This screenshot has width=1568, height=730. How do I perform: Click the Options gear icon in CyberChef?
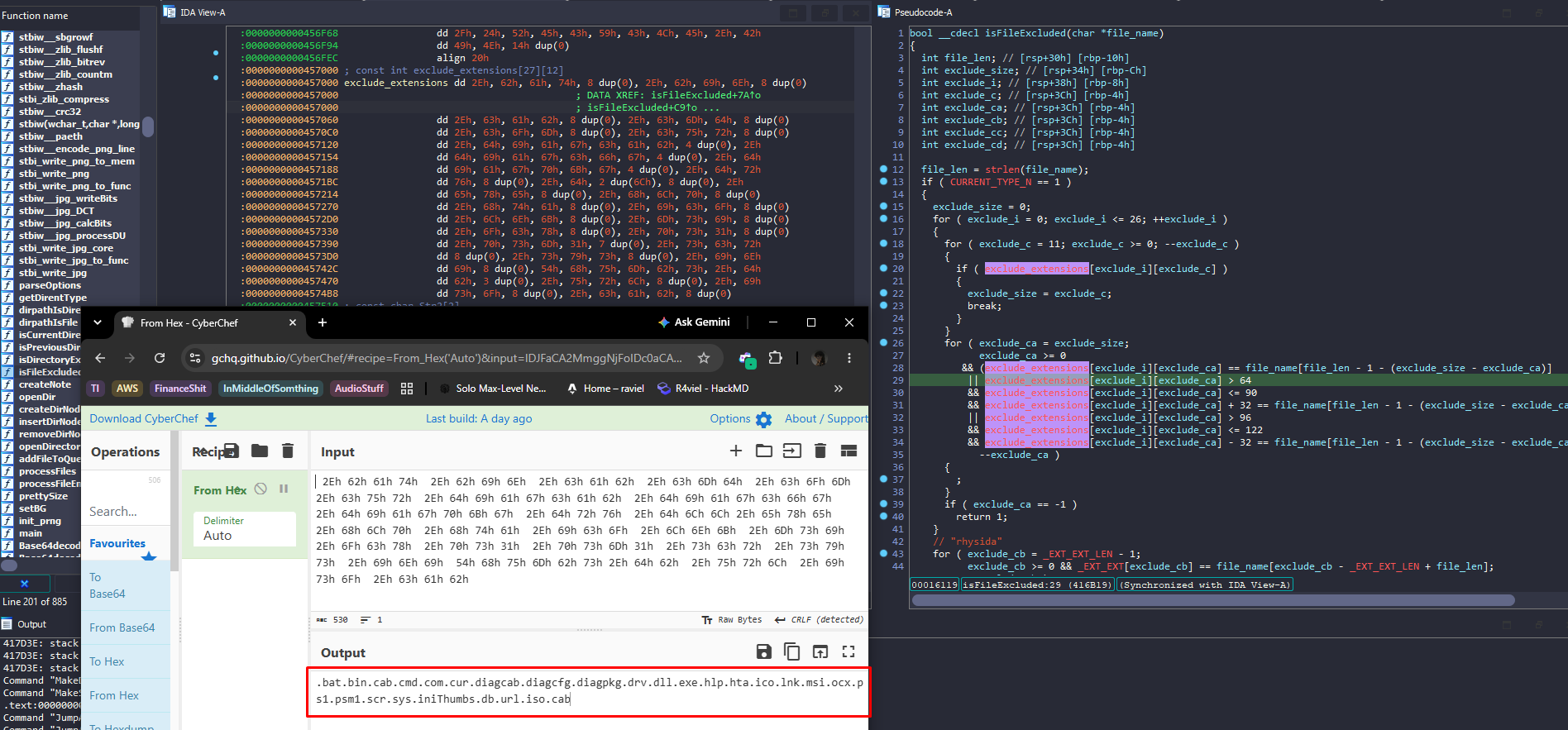click(x=763, y=420)
